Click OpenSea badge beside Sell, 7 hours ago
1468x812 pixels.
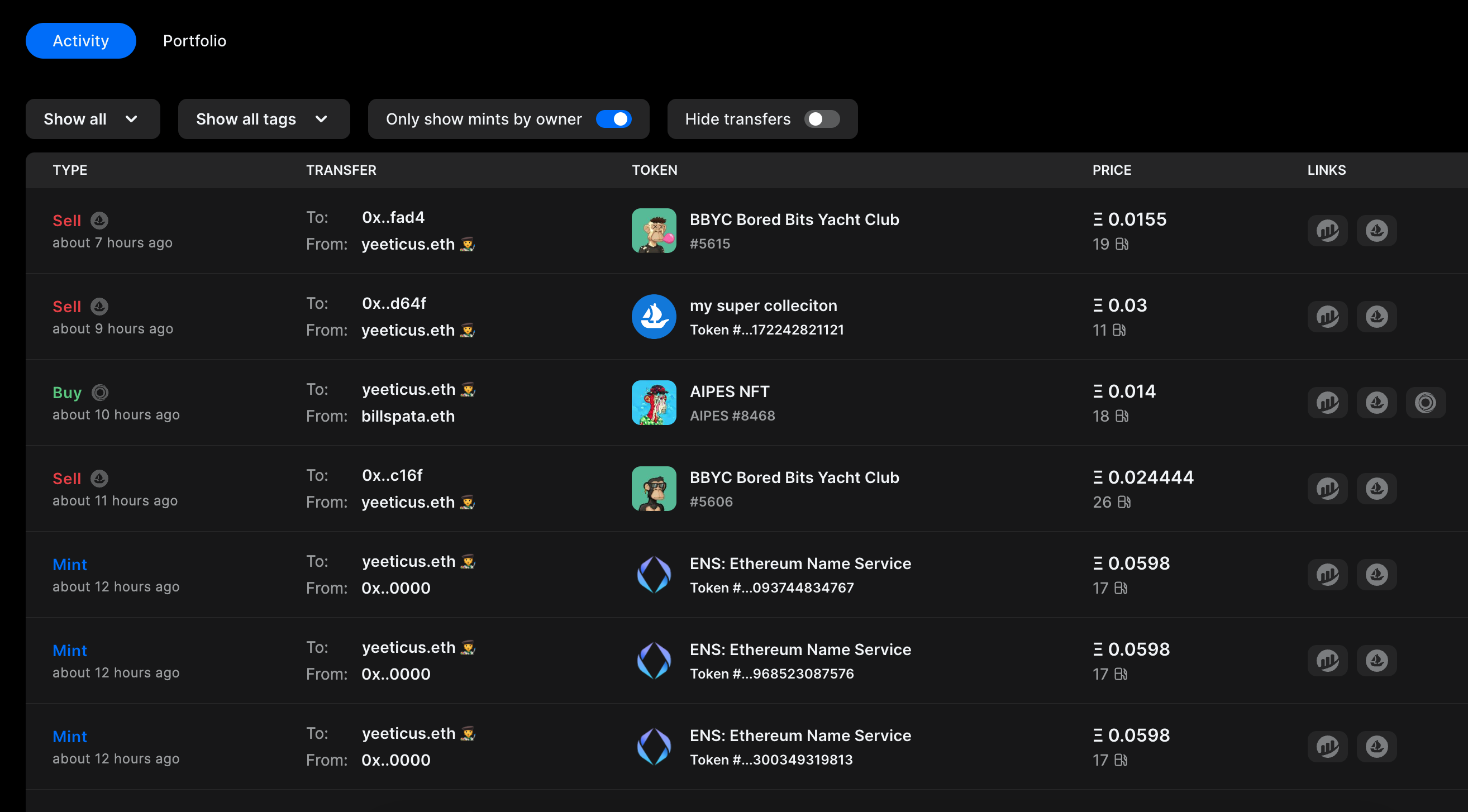click(100, 221)
